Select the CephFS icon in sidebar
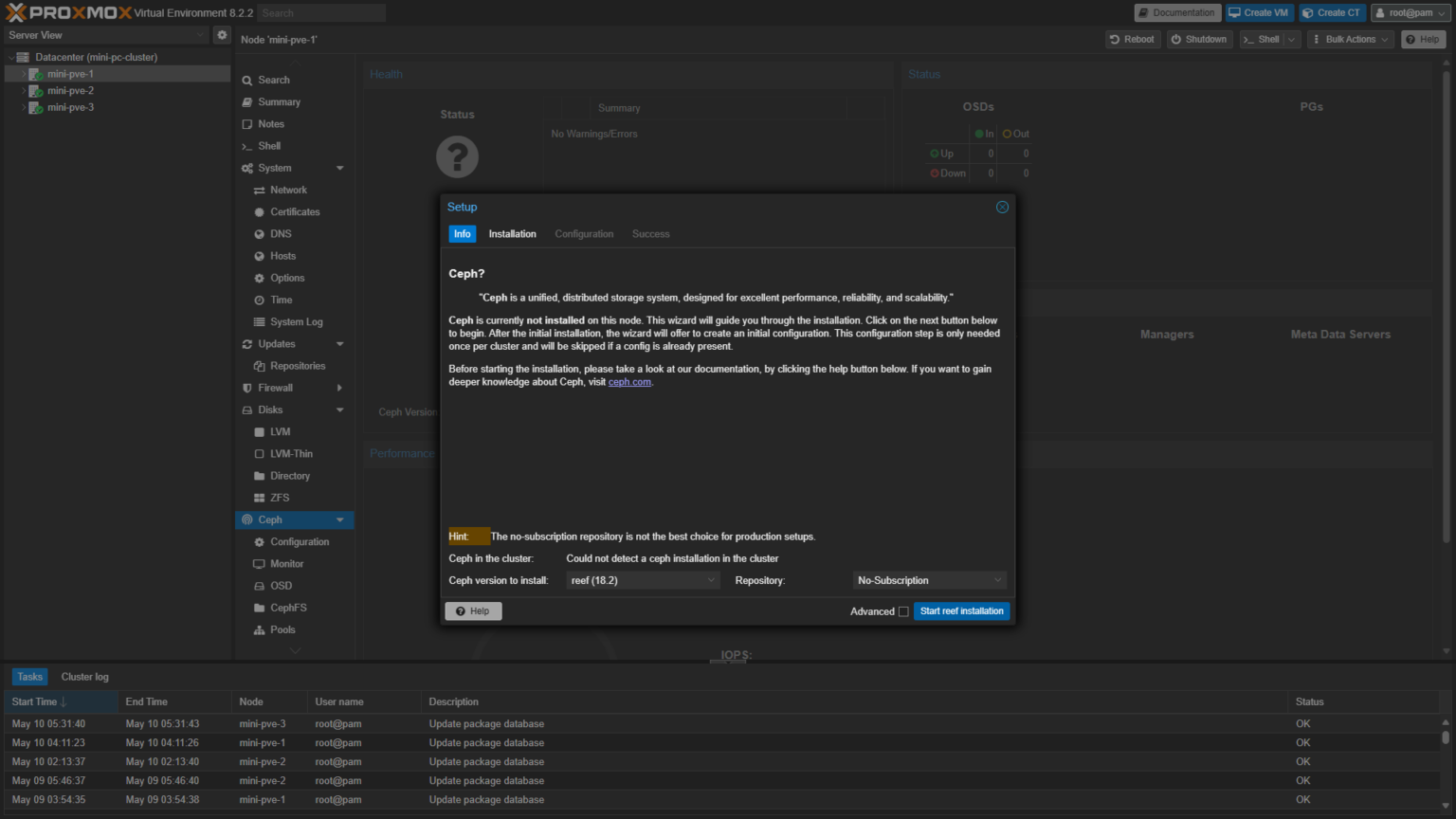Viewport: 1456px width, 819px height. 261,607
